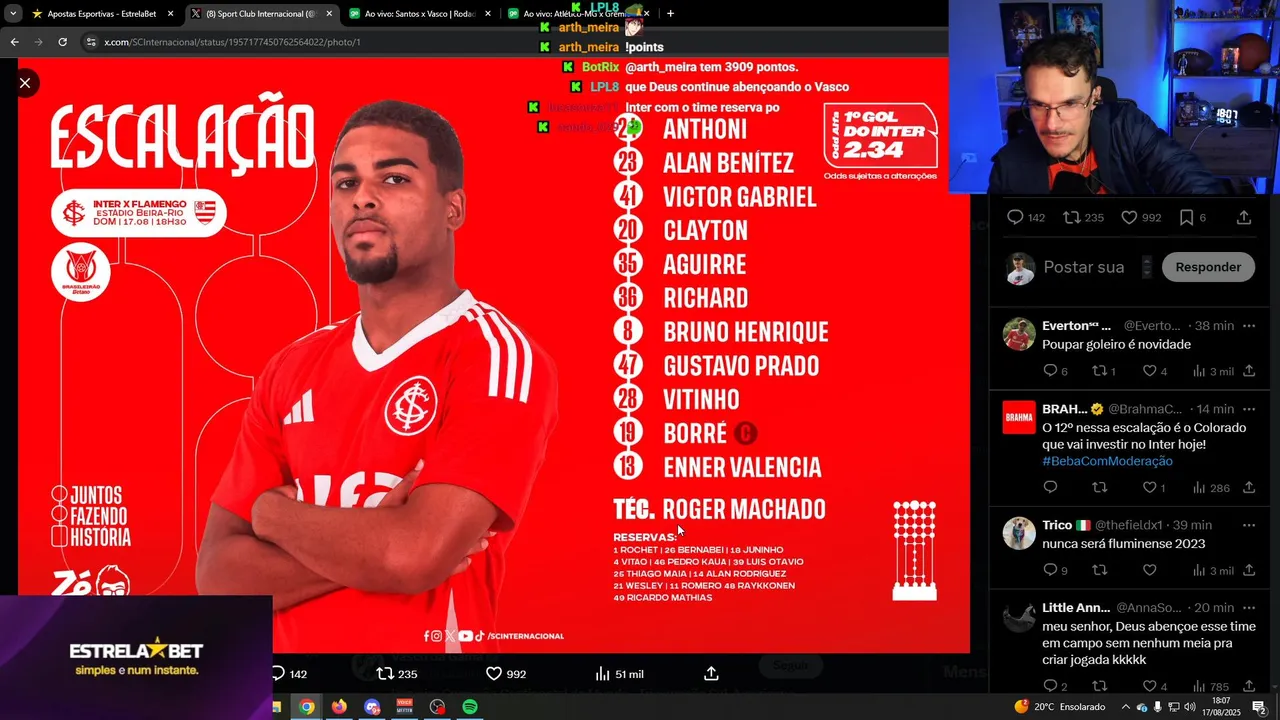Click the match photo lineup image

(x=494, y=355)
